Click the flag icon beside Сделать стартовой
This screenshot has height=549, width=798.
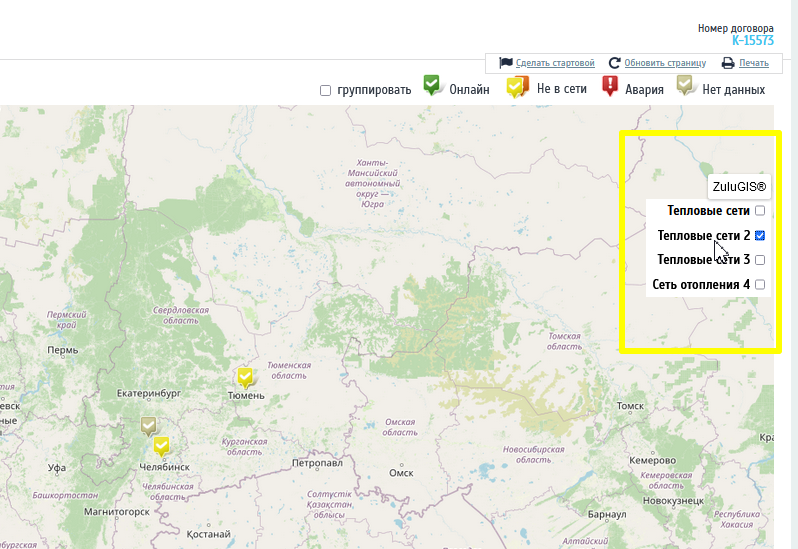click(506, 63)
